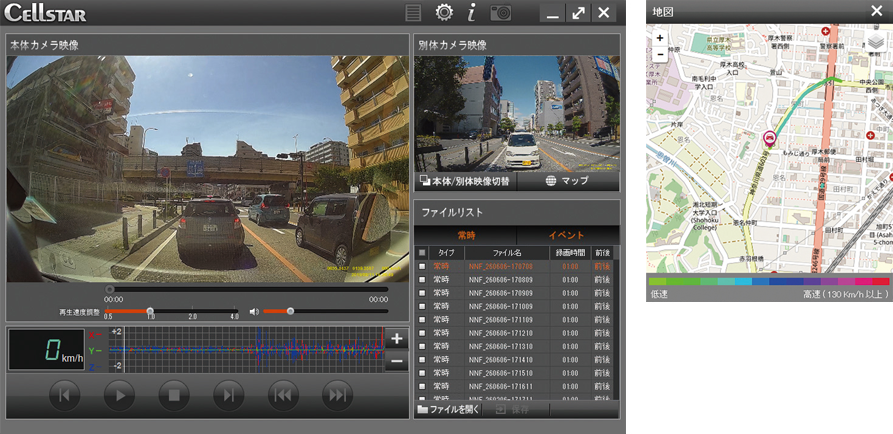This screenshot has width=893, height=434.
Task: Click the マップ button
Action: point(567,181)
